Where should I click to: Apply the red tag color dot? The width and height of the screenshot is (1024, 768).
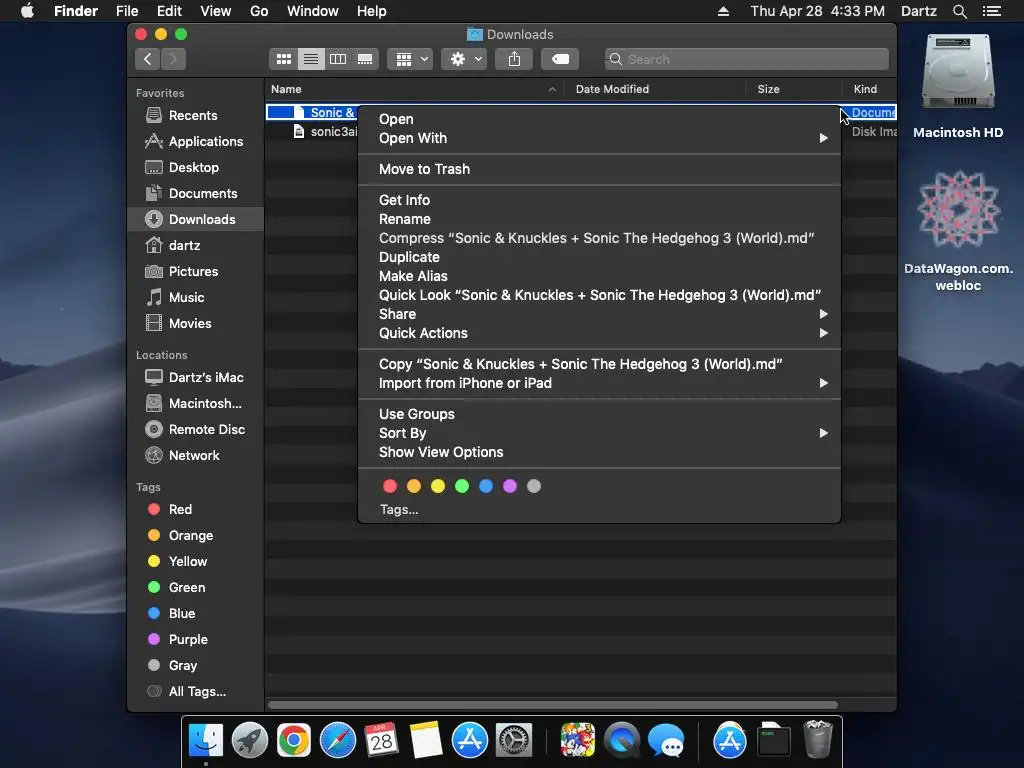point(390,486)
